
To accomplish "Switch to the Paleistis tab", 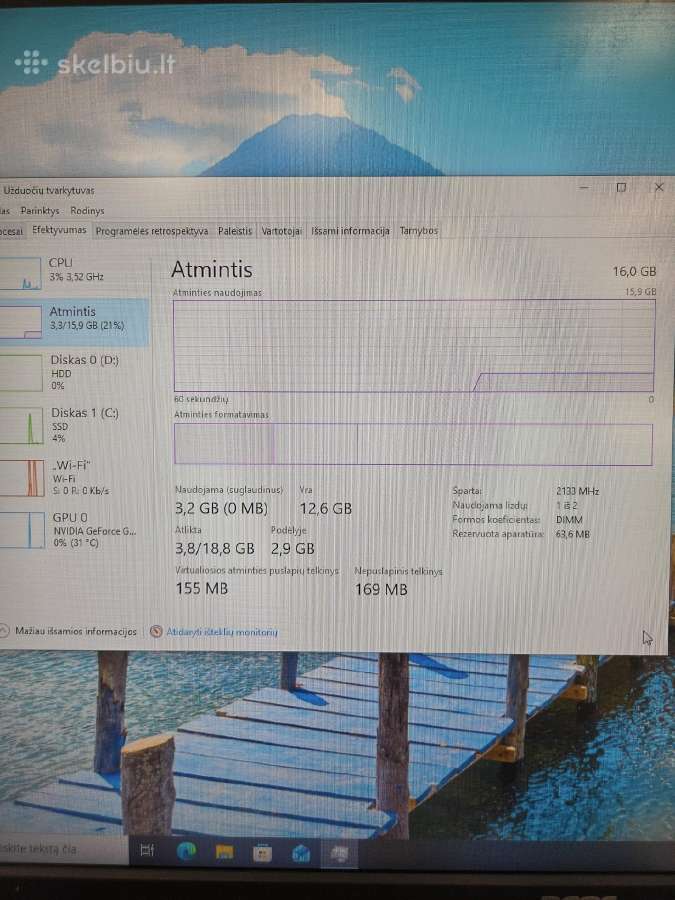I will (x=235, y=231).
